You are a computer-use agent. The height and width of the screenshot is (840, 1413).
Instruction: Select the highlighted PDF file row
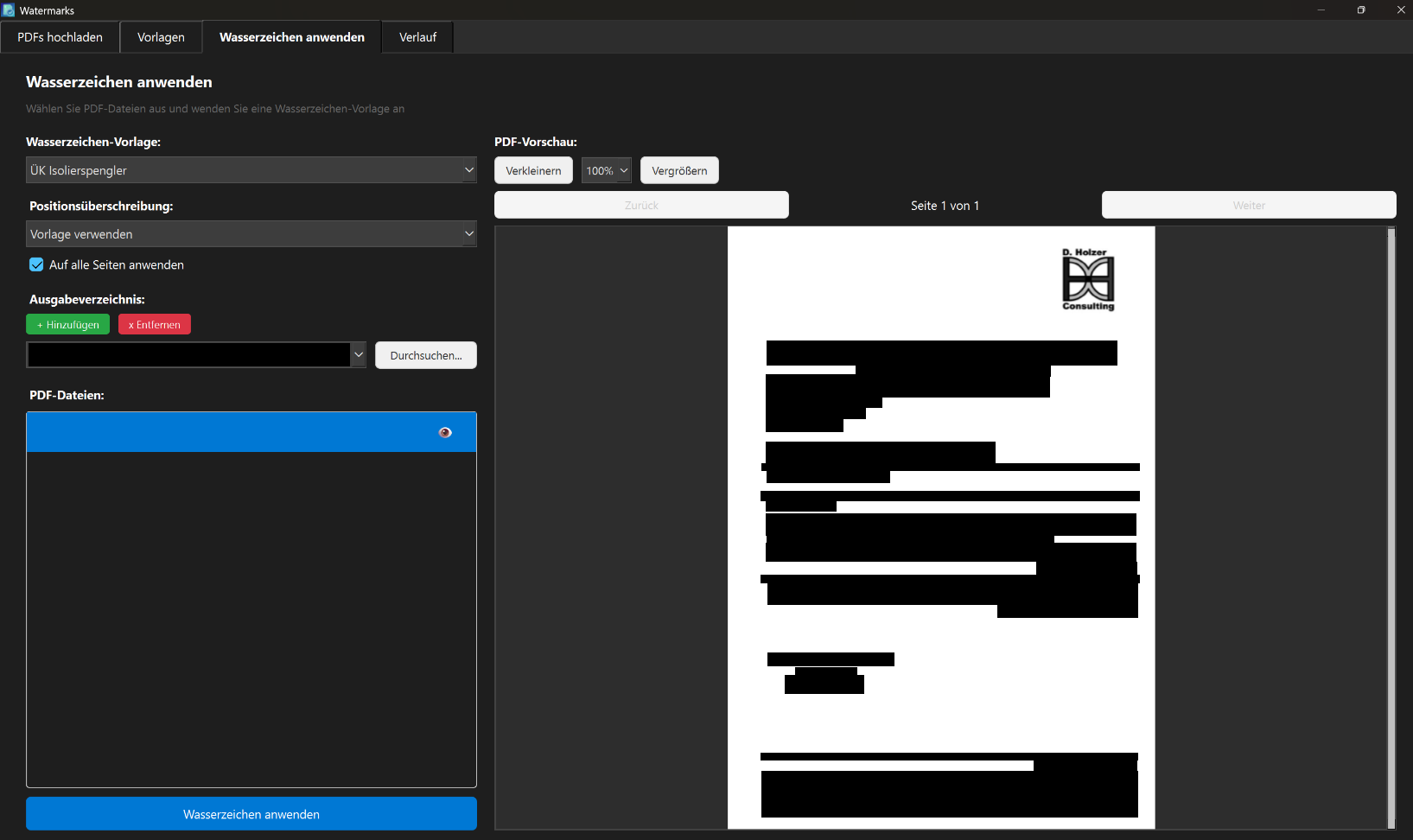coord(251,432)
